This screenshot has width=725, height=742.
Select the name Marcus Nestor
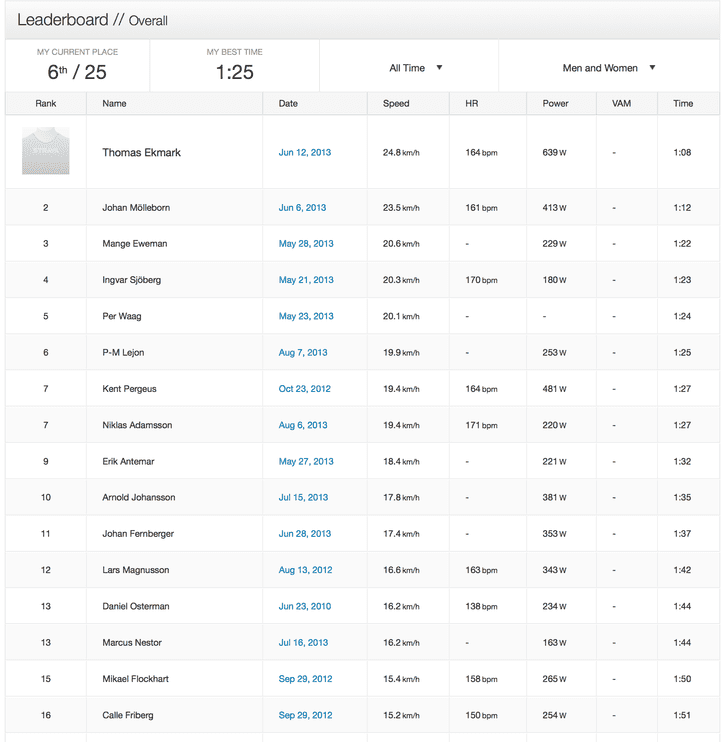pyautogui.click(x=132, y=643)
